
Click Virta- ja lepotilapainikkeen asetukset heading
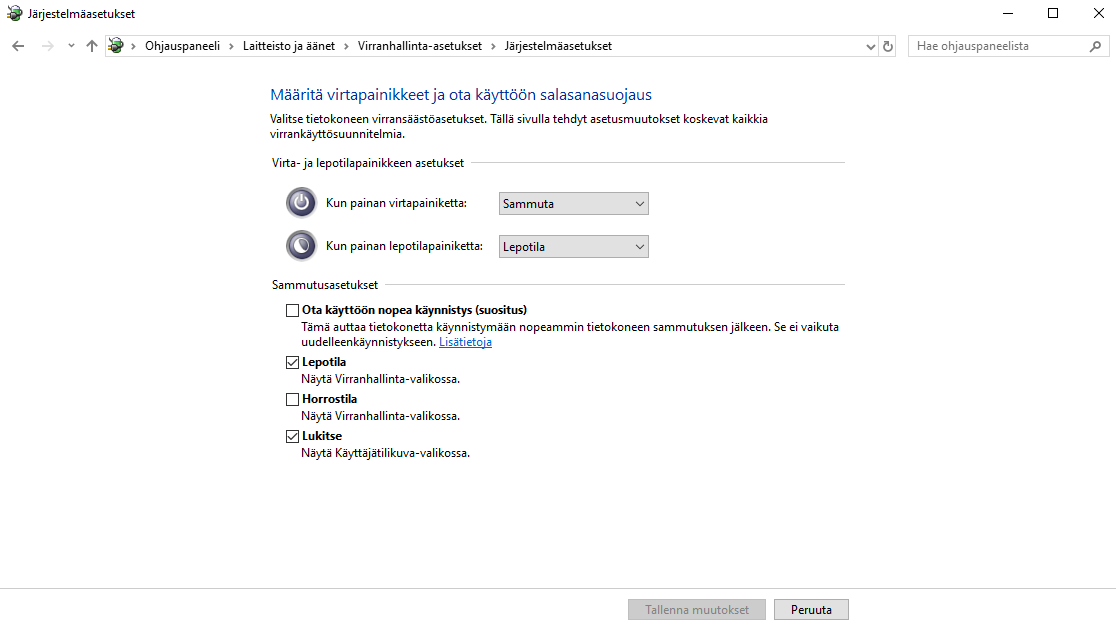tap(368, 163)
